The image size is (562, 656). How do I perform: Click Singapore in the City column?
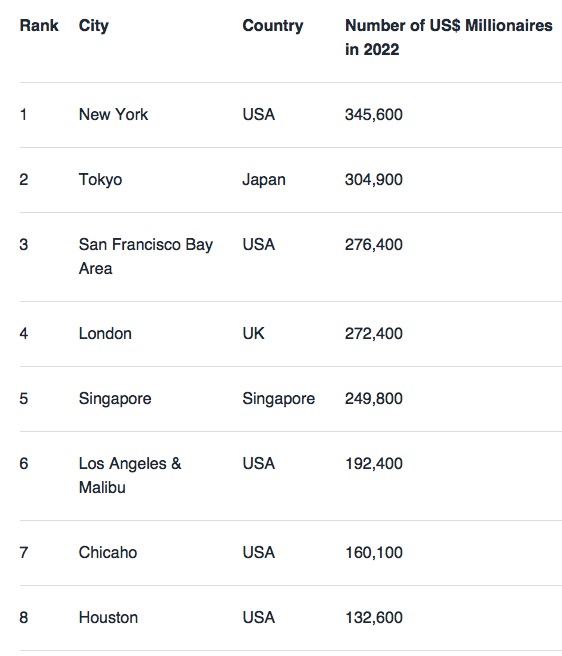115,399
